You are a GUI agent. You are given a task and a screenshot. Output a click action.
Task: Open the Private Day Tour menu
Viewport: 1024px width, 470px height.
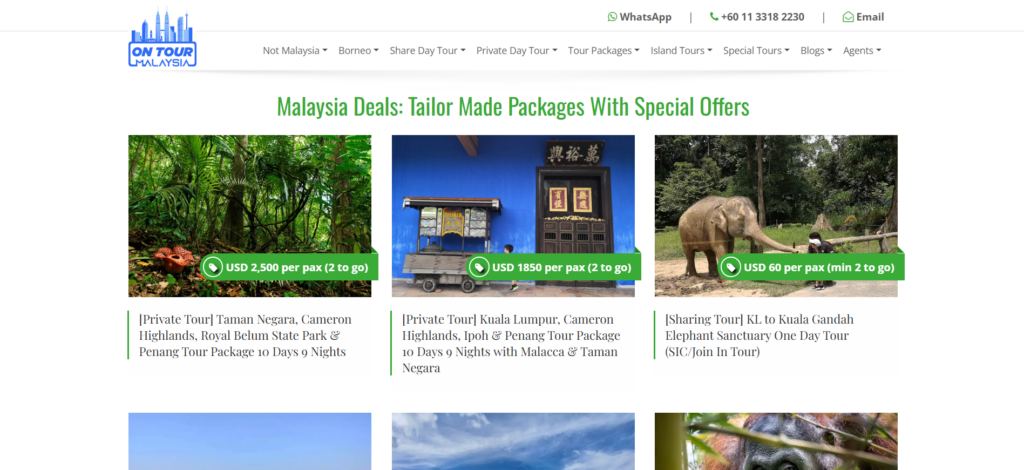click(x=517, y=50)
